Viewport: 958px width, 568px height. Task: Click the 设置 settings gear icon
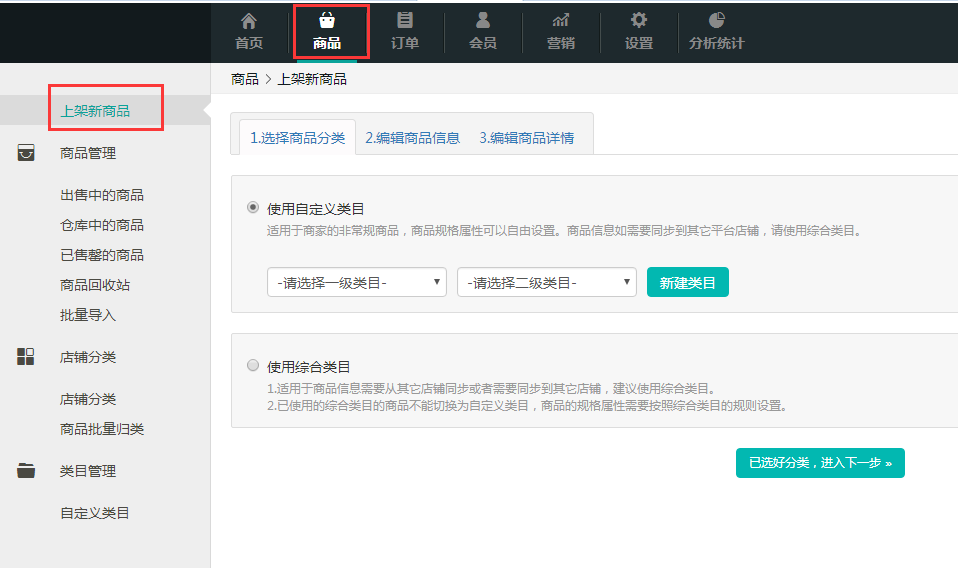tap(639, 20)
